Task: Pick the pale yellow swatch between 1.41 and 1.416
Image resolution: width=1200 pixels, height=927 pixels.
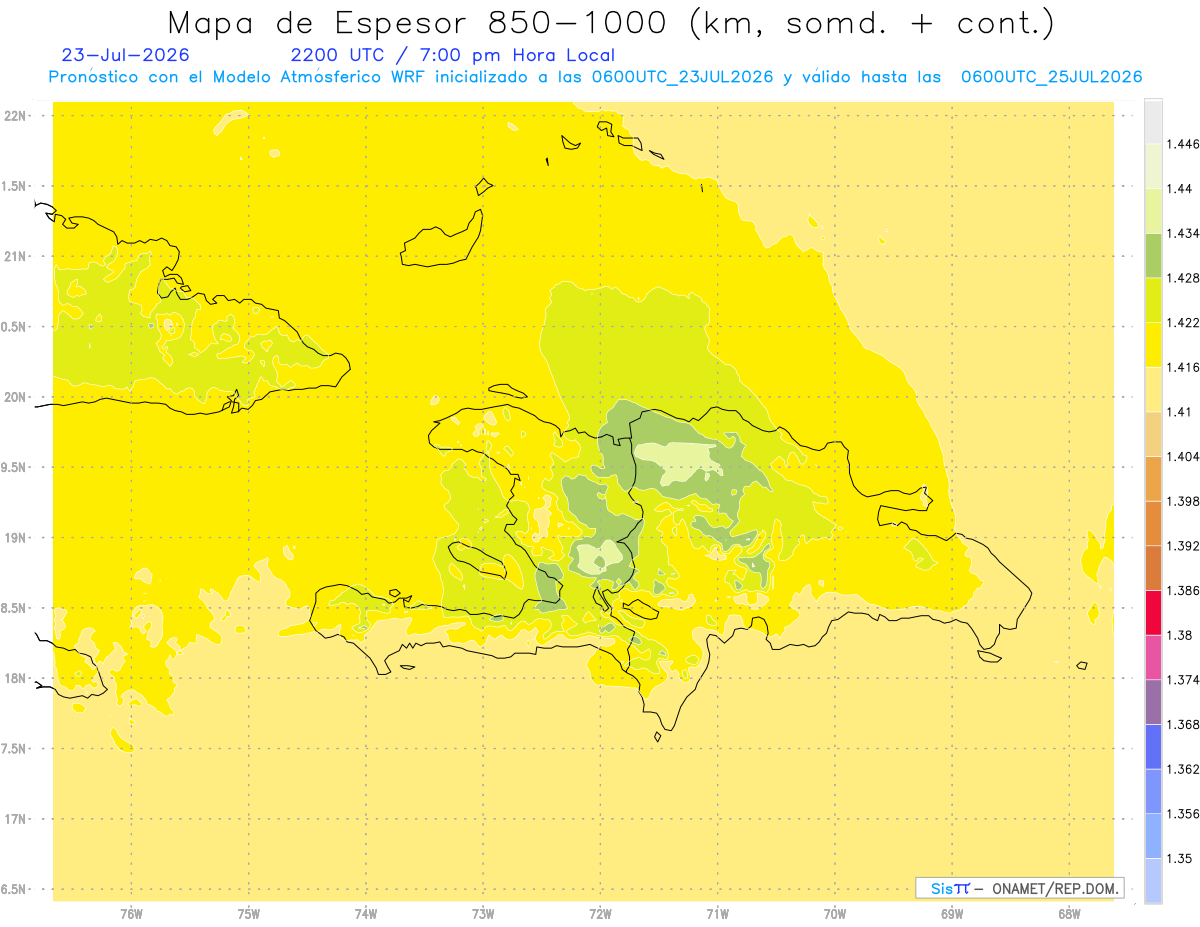Action: click(x=1153, y=389)
